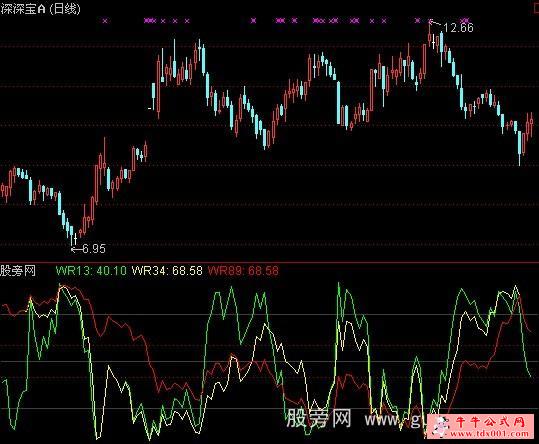Click the stock title 深深宝A (日线)
The image size is (539, 444).
click(41, 9)
